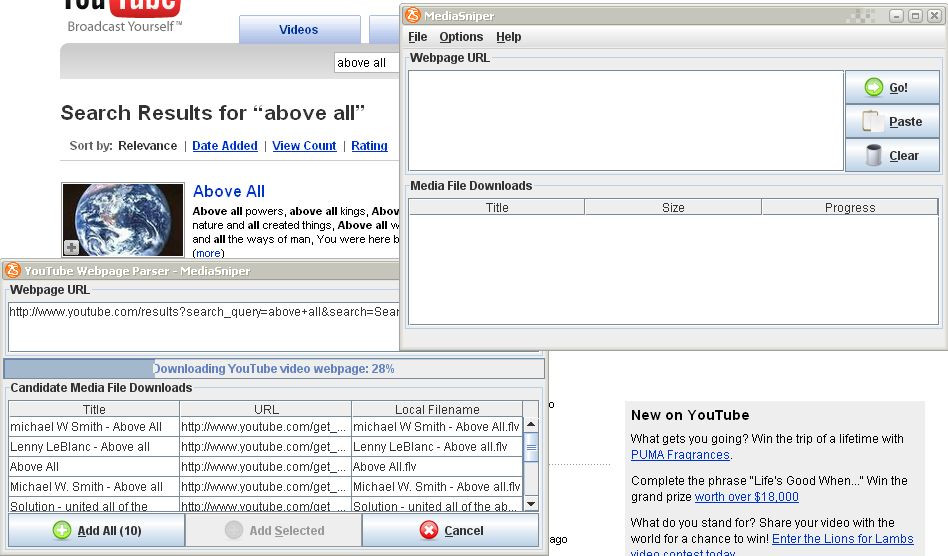The image size is (948, 556).
Task: Click 'Lenny LeBlanc - Above all.flv' local filename
Action: [x=437, y=447]
